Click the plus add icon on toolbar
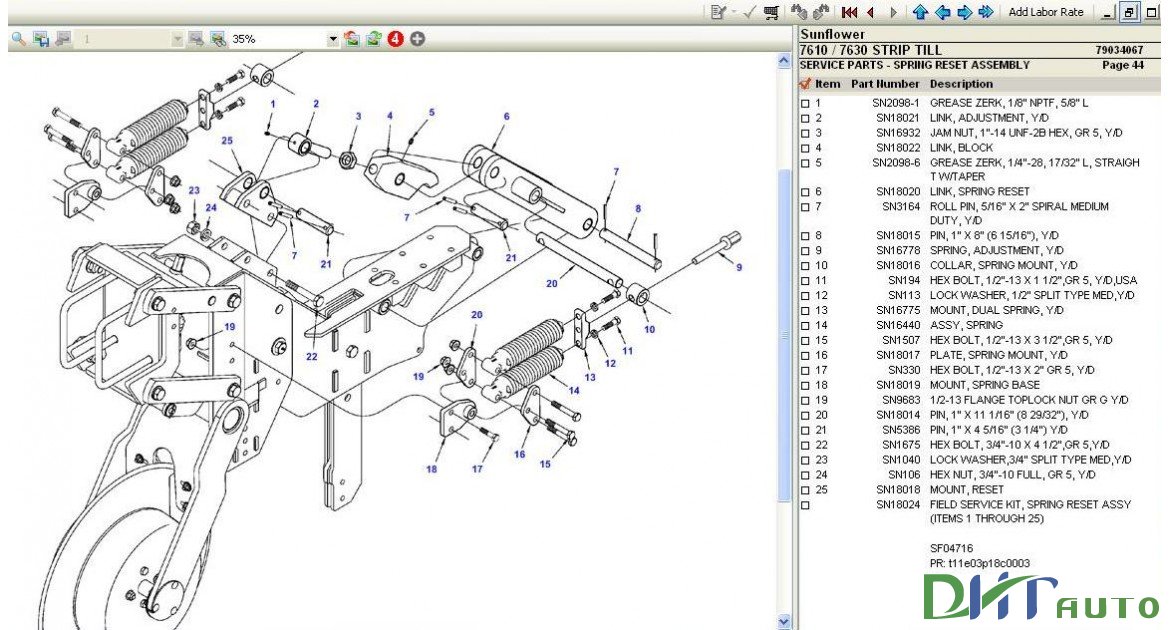This screenshot has height=630, width=1170. tap(417, 40)
